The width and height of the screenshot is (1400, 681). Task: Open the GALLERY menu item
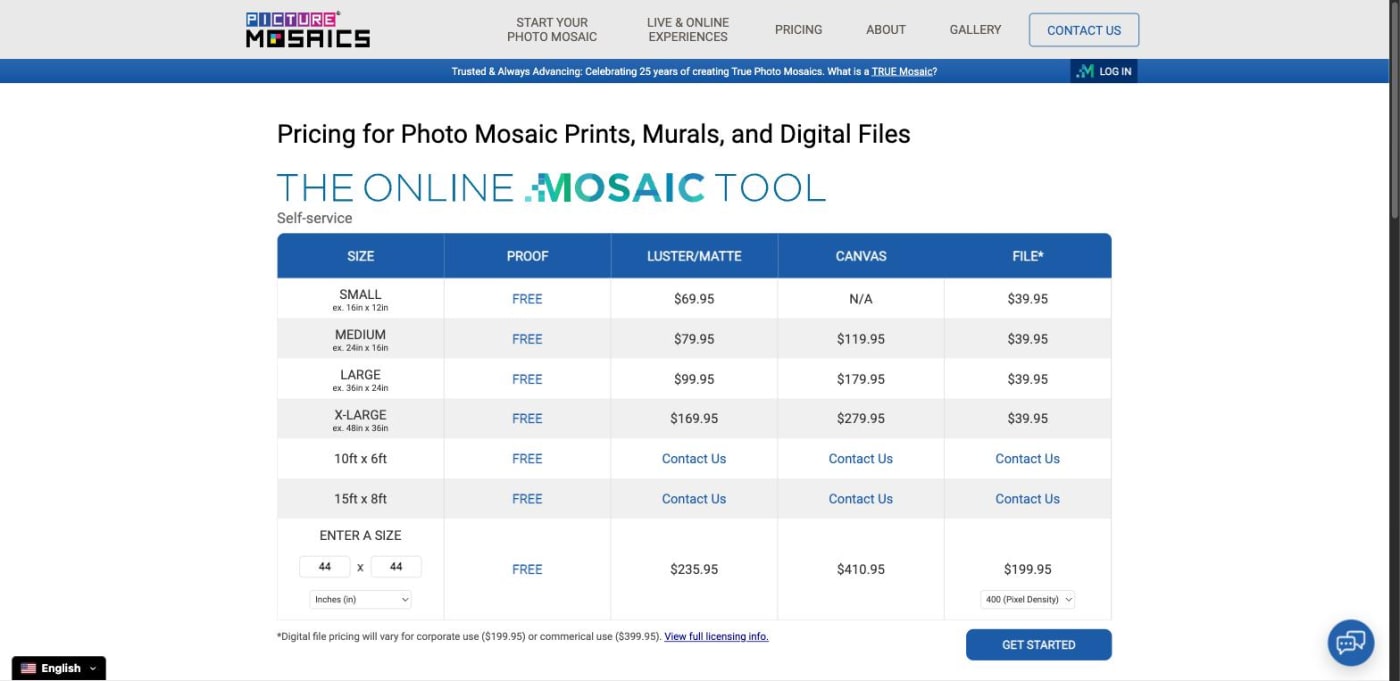click(975, 30)
